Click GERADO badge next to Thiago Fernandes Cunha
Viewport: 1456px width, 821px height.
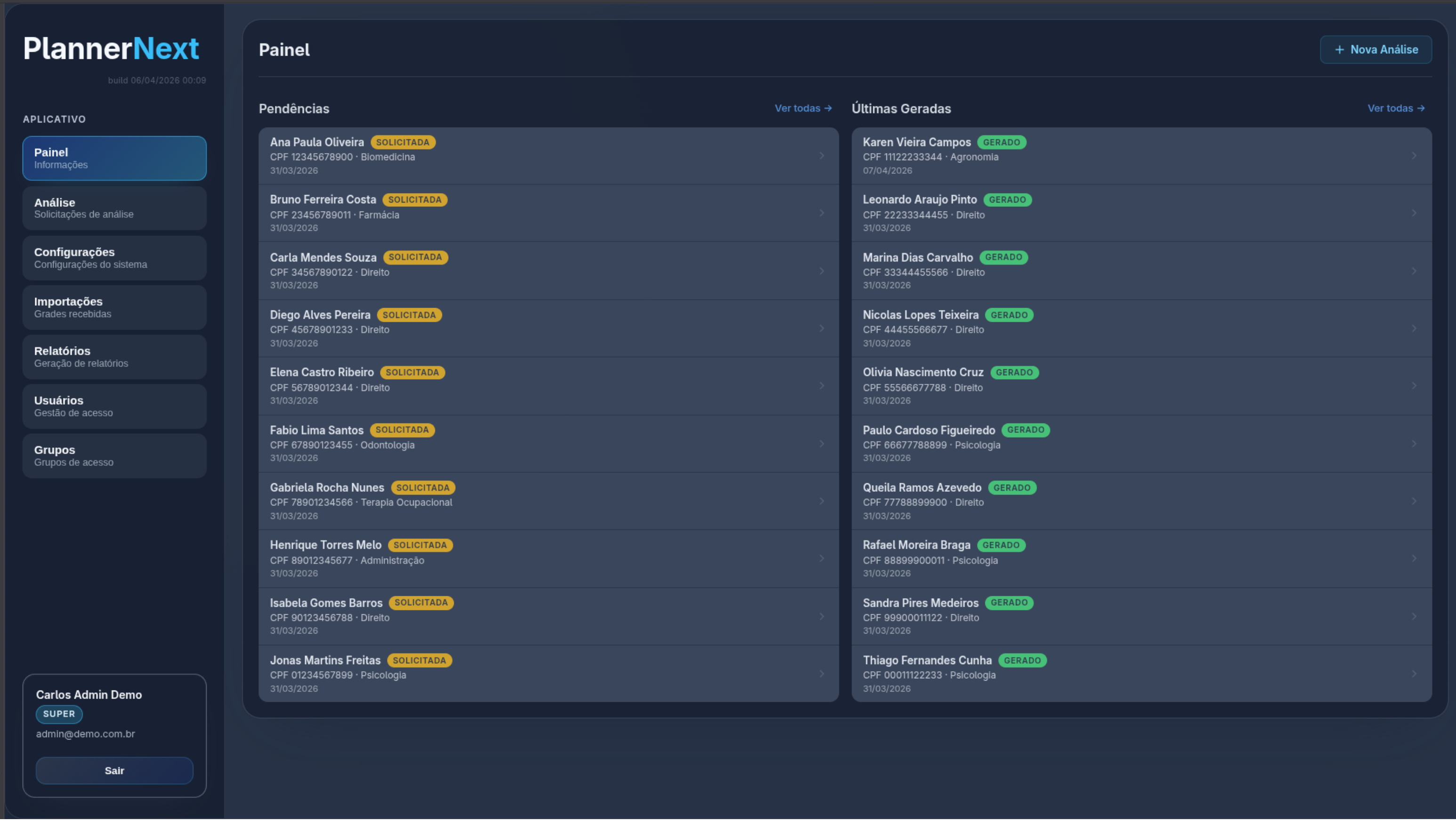[x=1022, y=660]
